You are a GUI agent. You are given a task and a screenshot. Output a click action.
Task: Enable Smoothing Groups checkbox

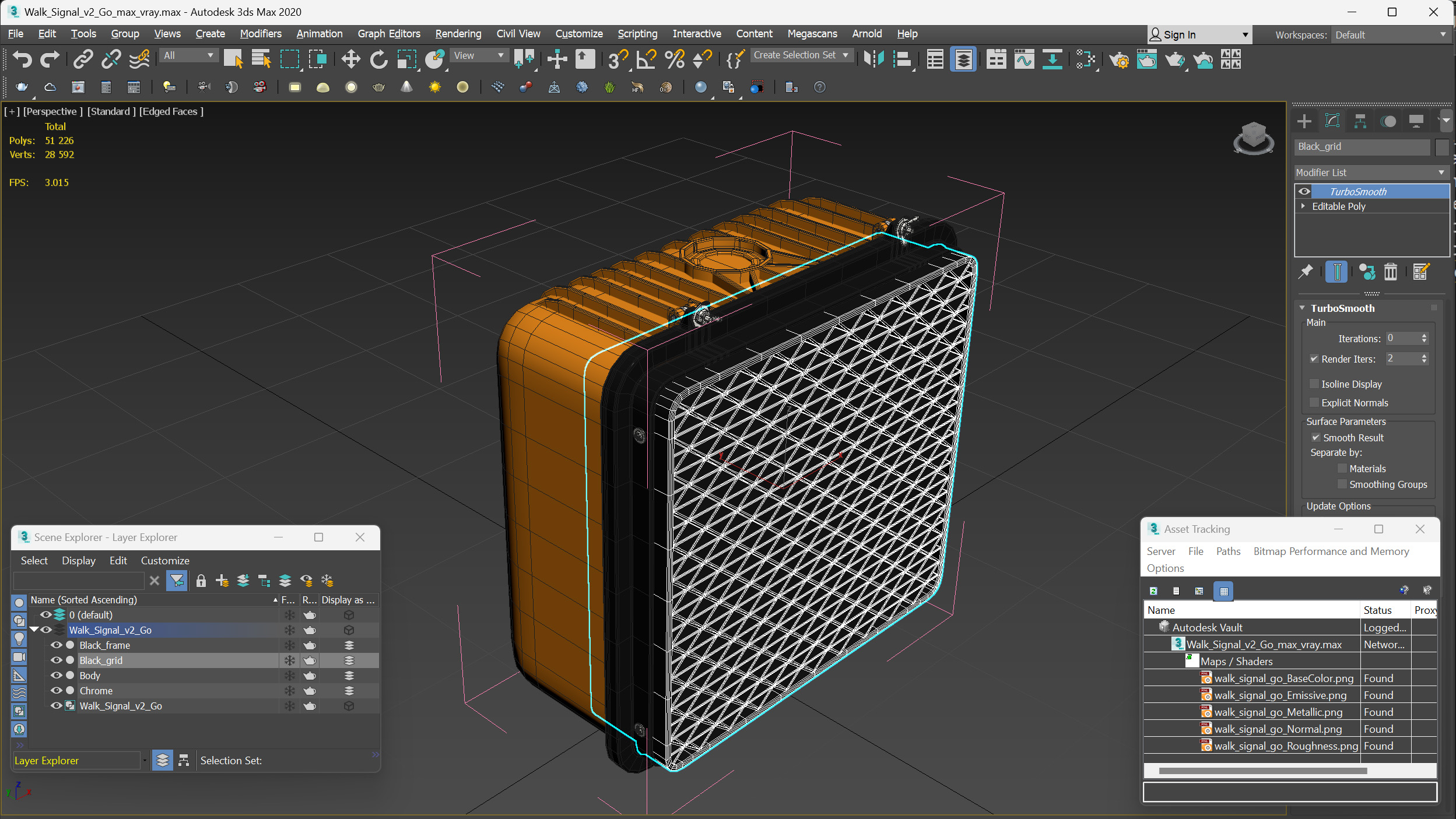click(x=1342, y=484)
